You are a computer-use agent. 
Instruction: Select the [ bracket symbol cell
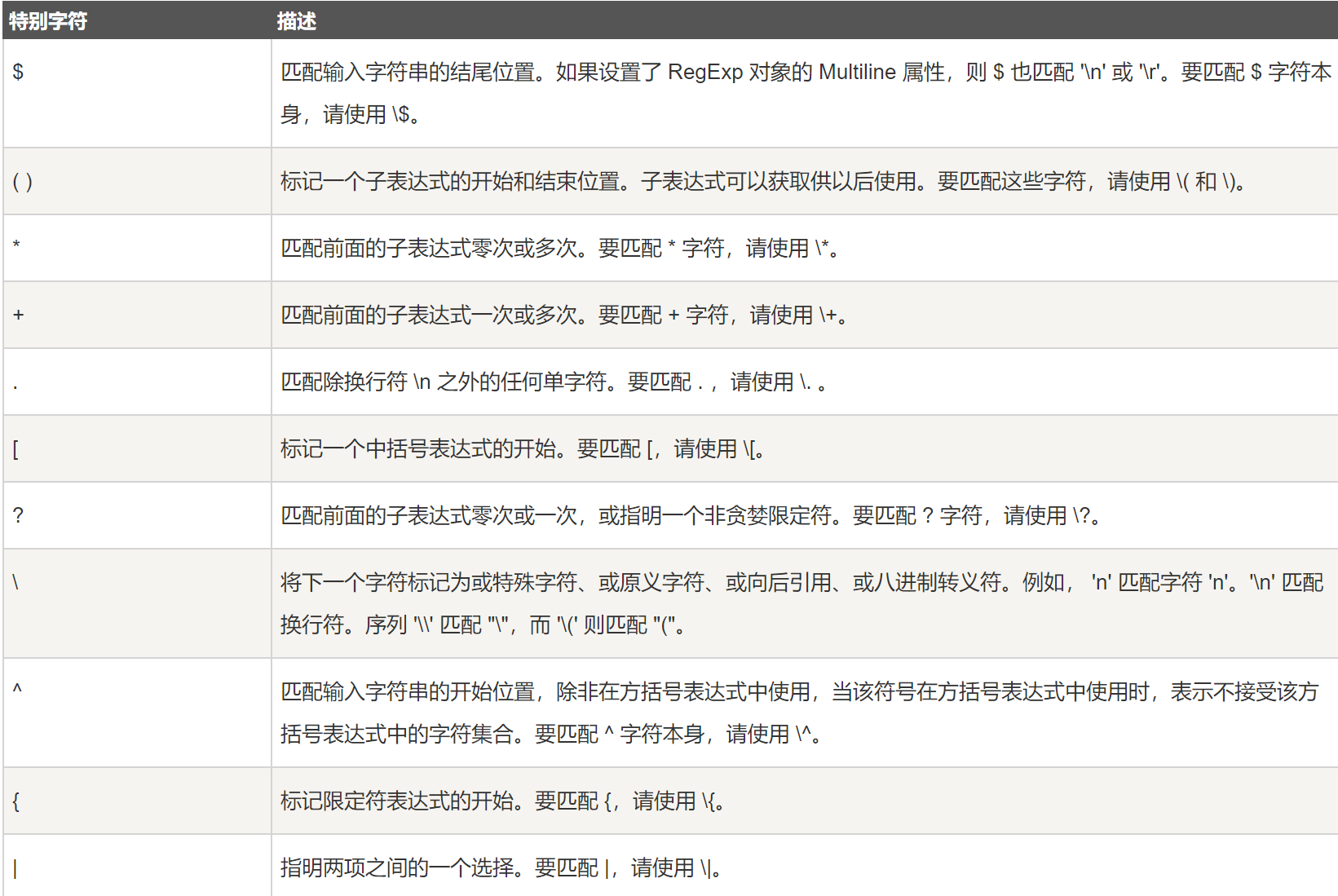(15, 449)
